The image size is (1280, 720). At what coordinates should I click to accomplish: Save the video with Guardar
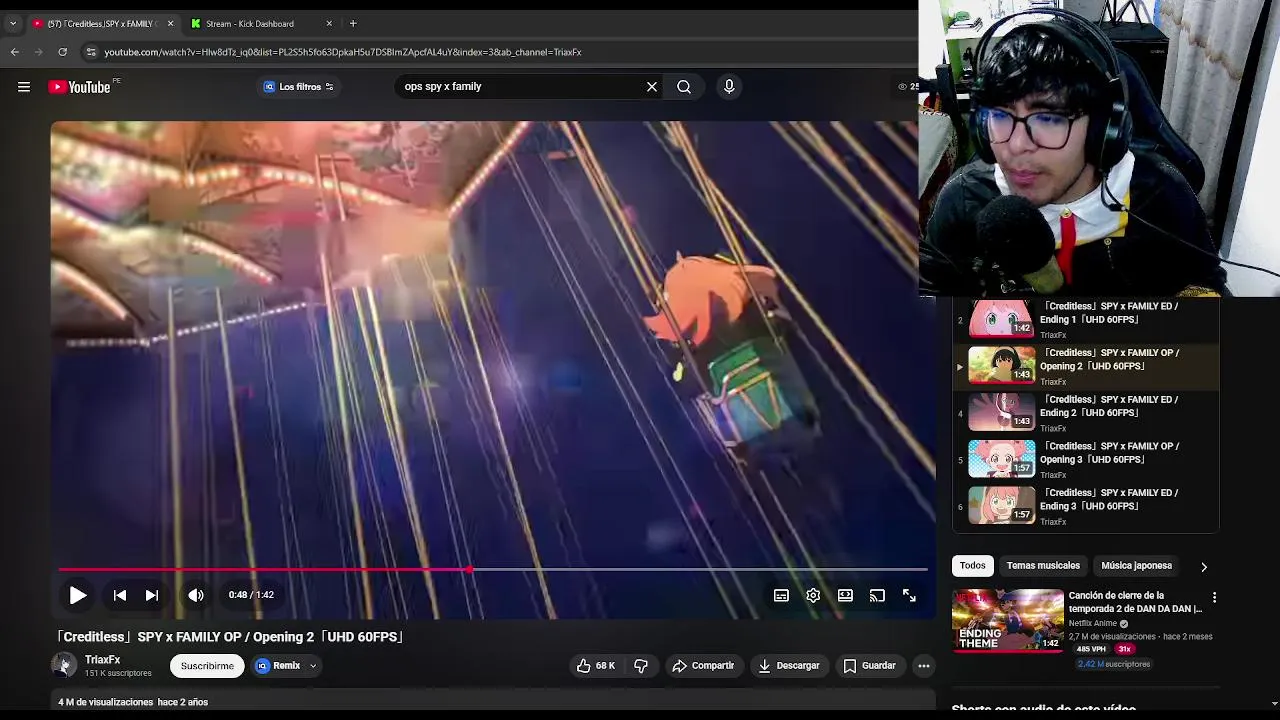click(869, 665)
